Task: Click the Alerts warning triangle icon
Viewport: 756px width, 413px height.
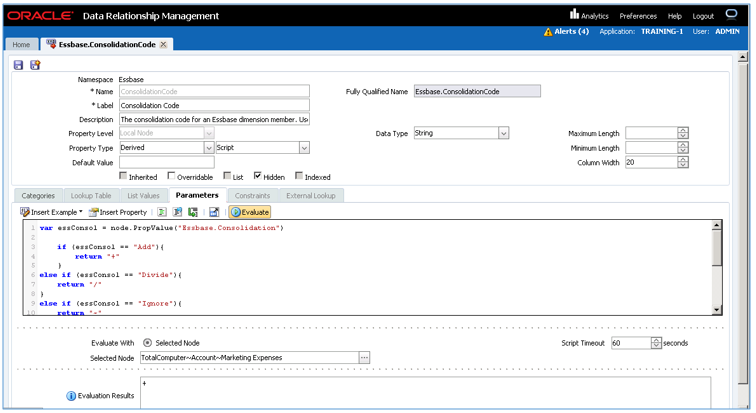Action: 548,32
